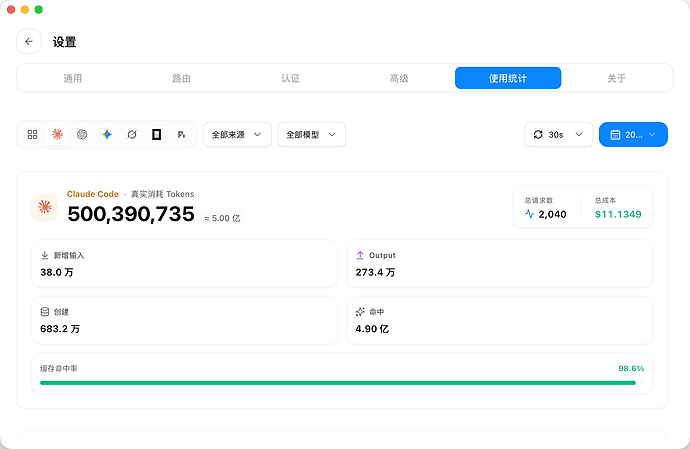This screenshot has width=690, height=449.
Task: Click the 缓存命中率 progress bar
Action: pos(342,383)
